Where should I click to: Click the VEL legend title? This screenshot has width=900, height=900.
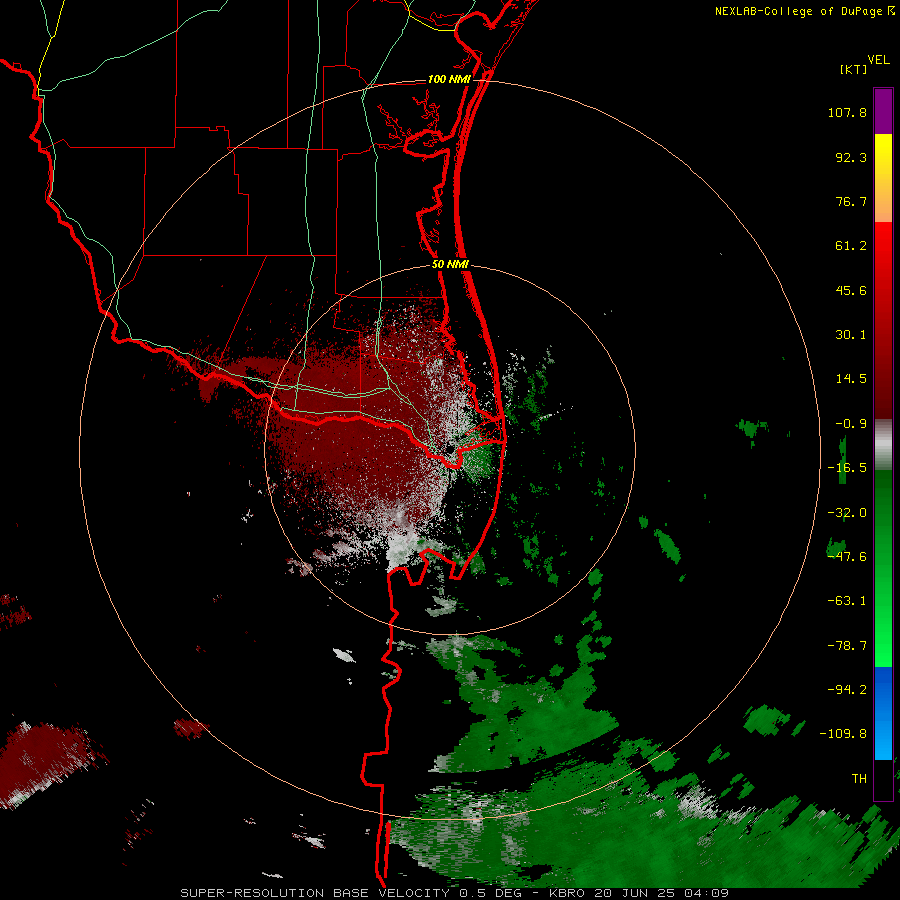tap(878, 60)
